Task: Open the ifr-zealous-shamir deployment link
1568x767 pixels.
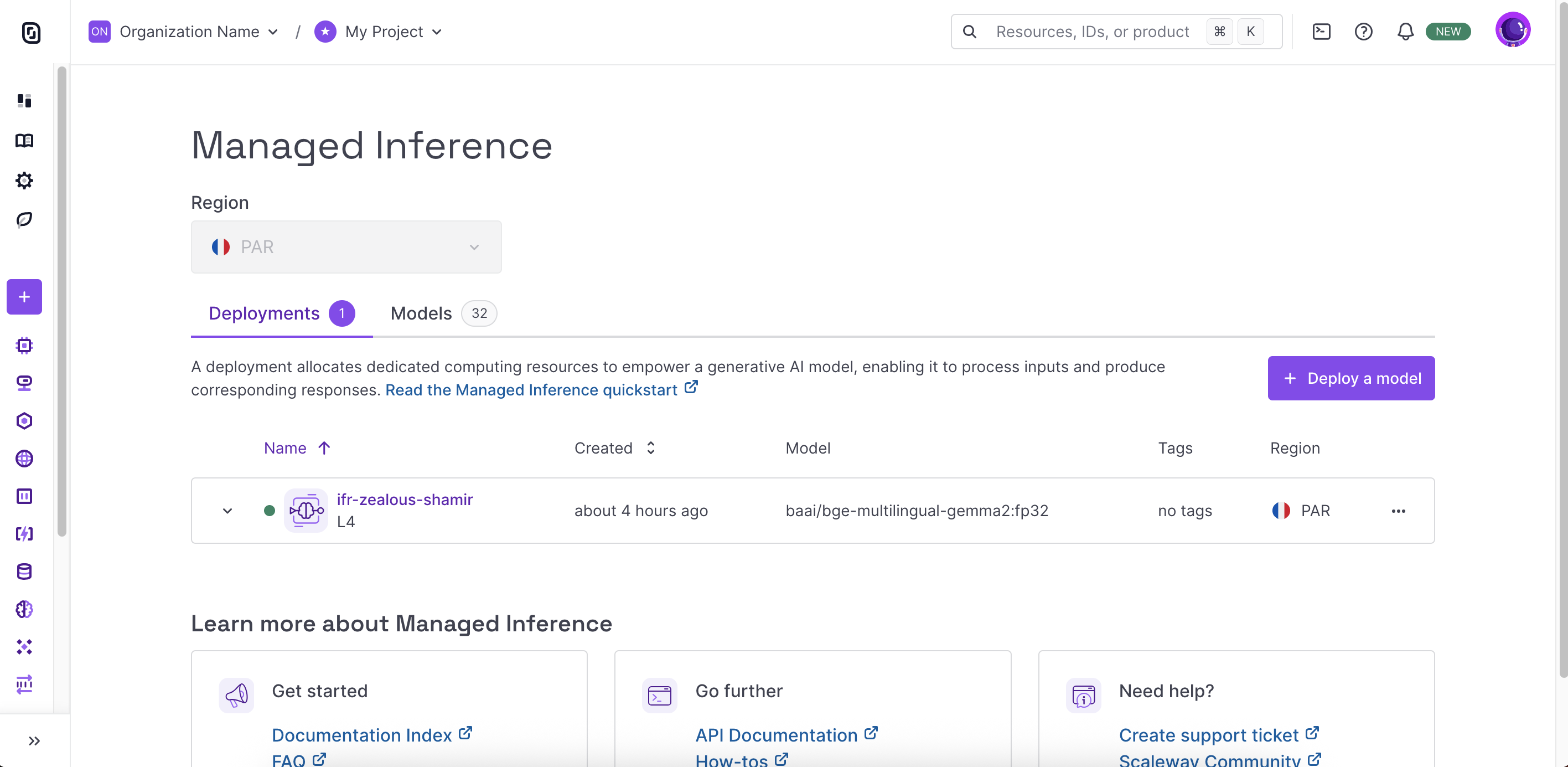Action: click(x=405, y=500)
